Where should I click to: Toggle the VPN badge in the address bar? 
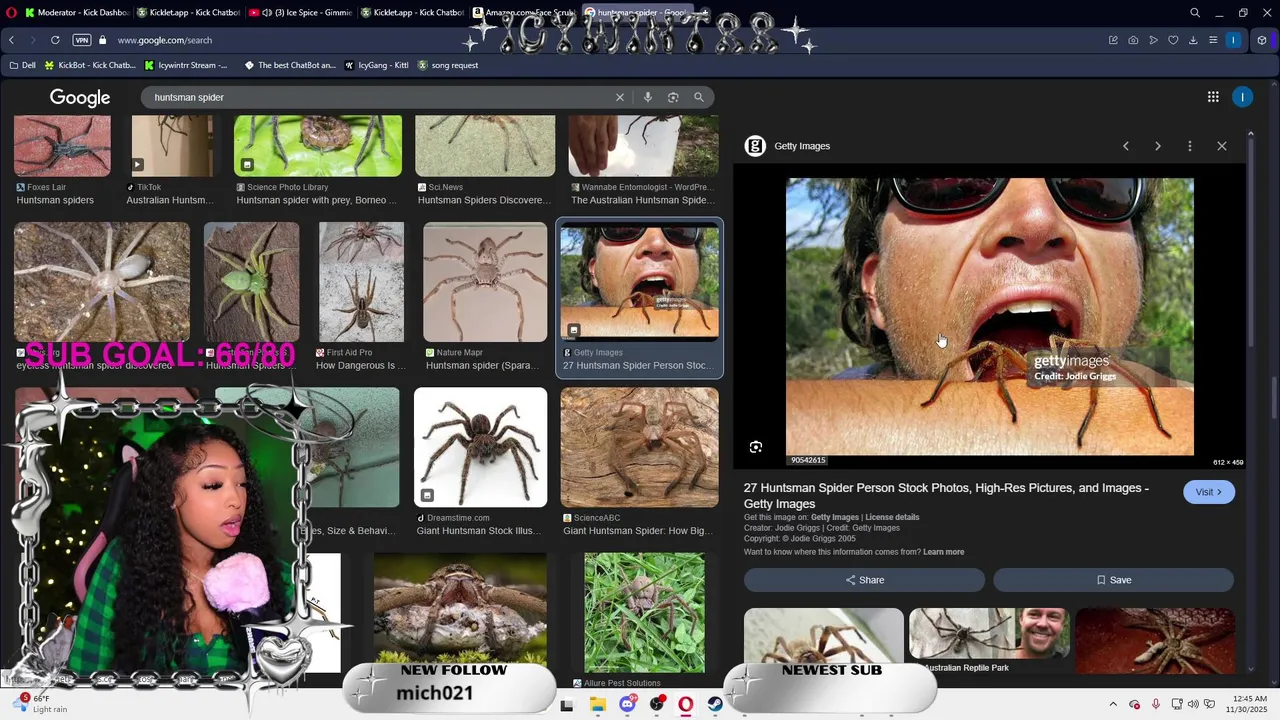82,40
